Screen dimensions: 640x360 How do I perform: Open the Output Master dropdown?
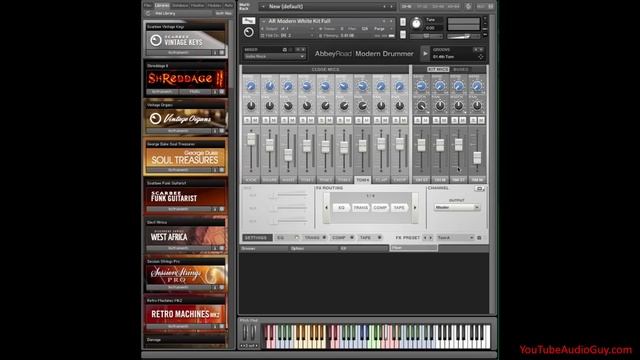pos(456,207)
